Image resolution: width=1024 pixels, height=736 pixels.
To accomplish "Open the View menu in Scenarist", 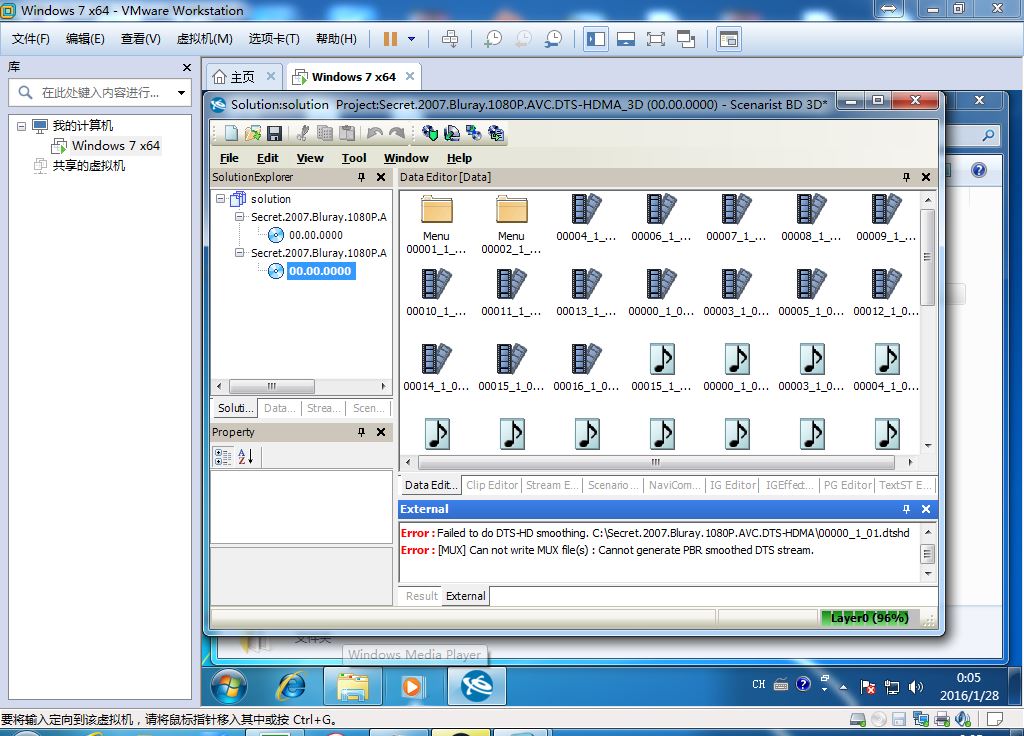I will tap(310, 158).
